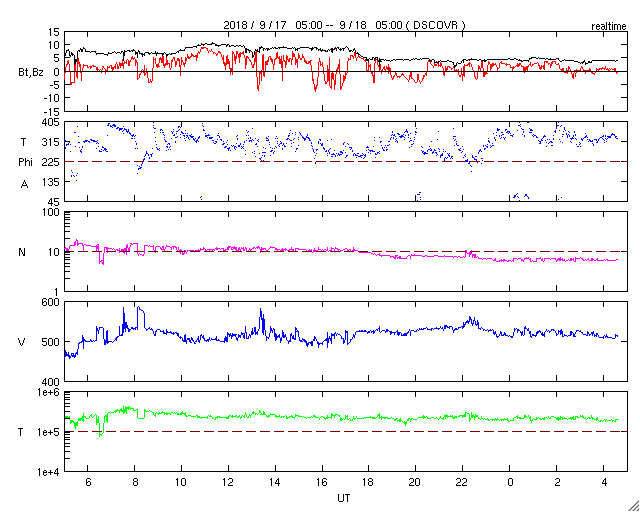Click the 'Phi' axis label
The image size is (640, 512).
tap(25, 162)
